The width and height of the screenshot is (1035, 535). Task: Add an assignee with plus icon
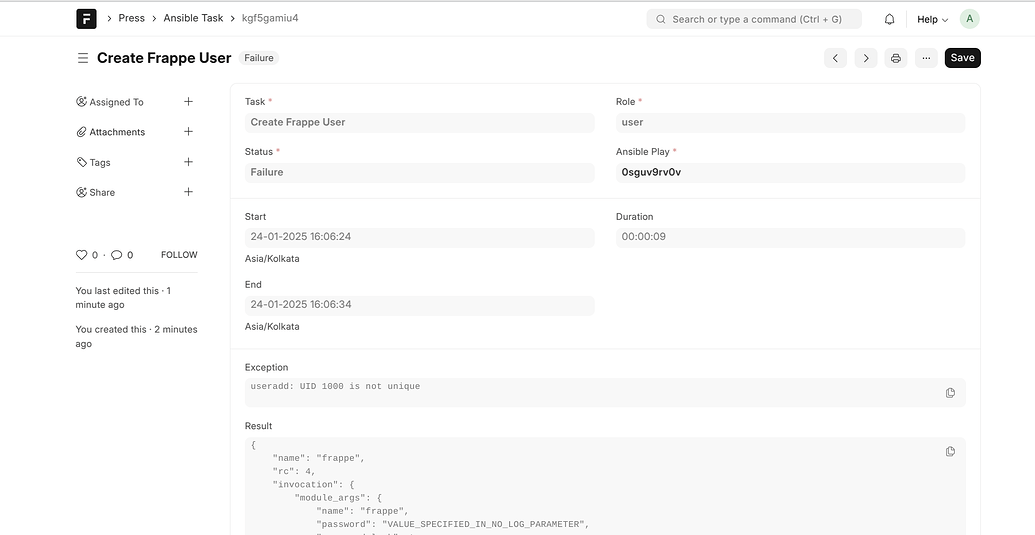coord(188,102)
